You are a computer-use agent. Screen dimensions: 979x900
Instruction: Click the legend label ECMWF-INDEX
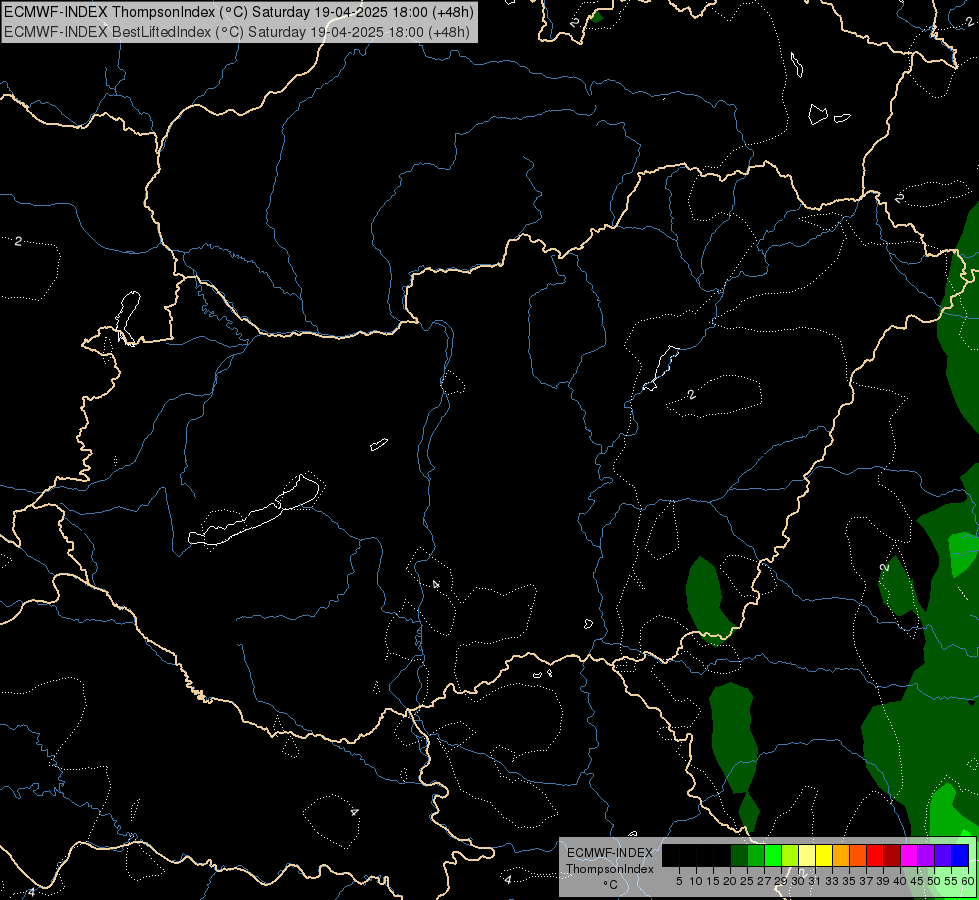(610, 853)
